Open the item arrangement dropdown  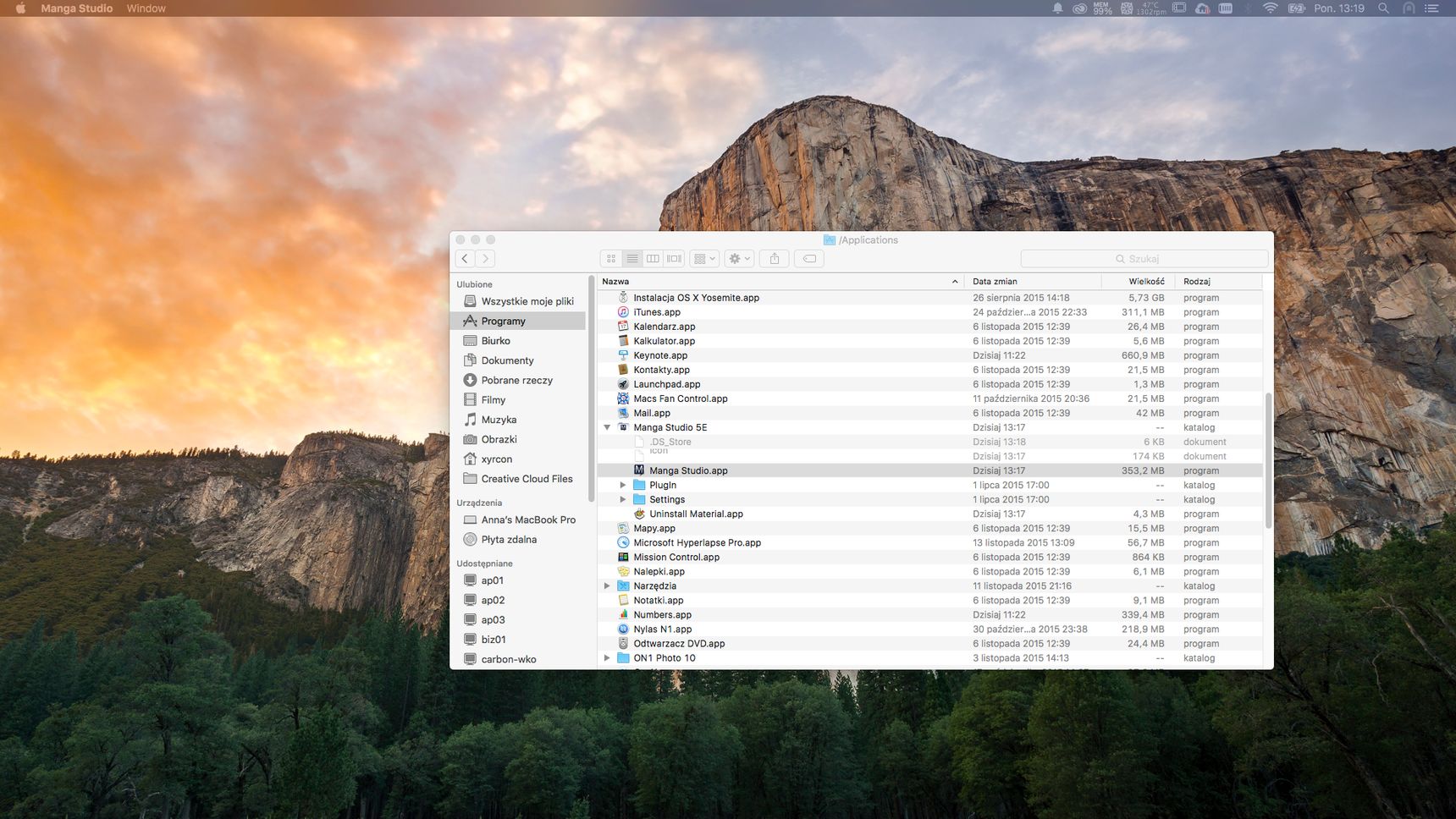pyautogui.click(x=704, y=259)
